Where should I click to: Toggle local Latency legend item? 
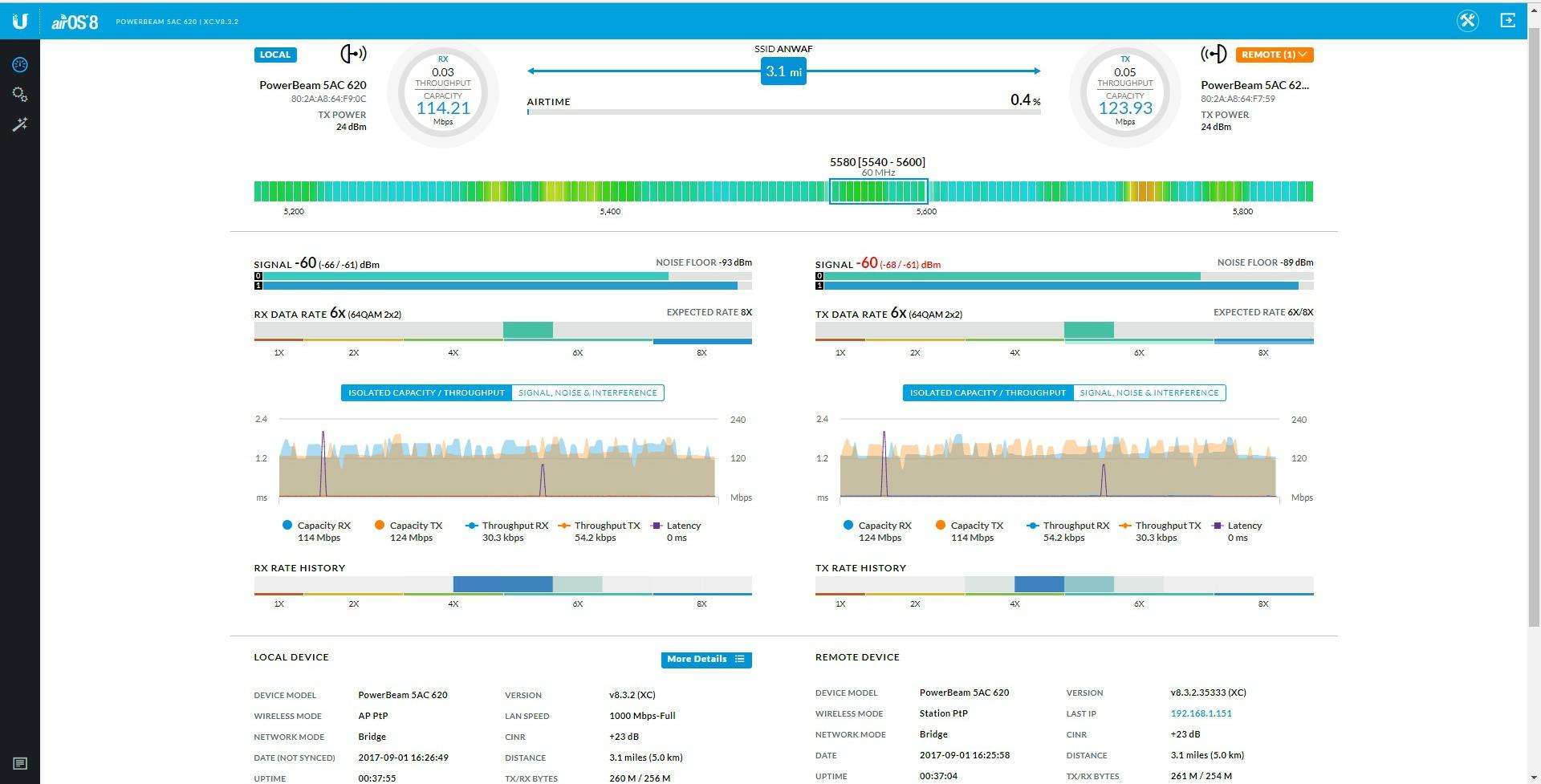(x=676, y=531)
